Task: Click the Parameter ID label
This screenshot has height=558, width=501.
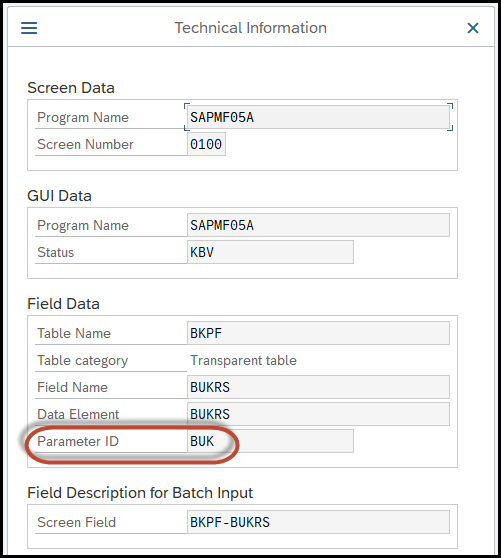Action: pos(78,441)
